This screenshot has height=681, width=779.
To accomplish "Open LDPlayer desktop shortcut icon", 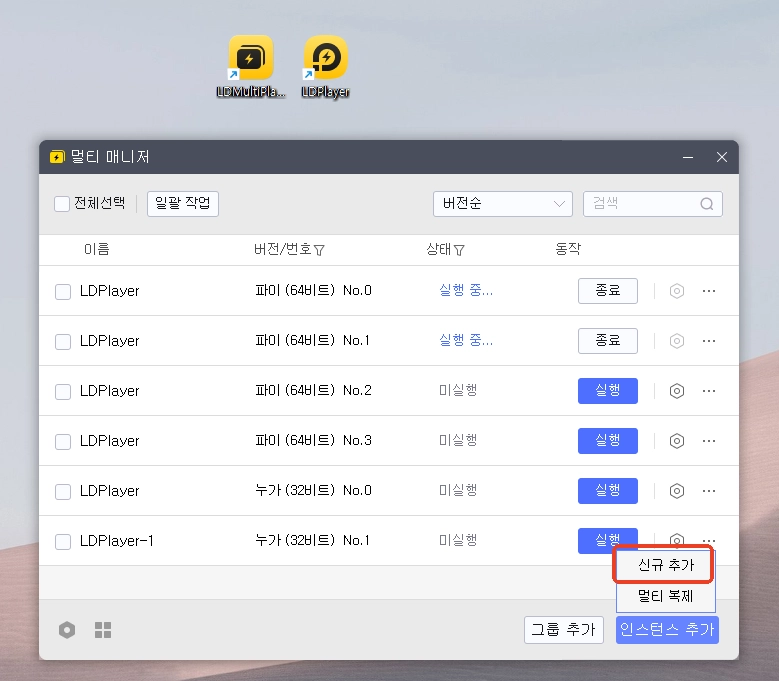I will [x=325, y=60].
